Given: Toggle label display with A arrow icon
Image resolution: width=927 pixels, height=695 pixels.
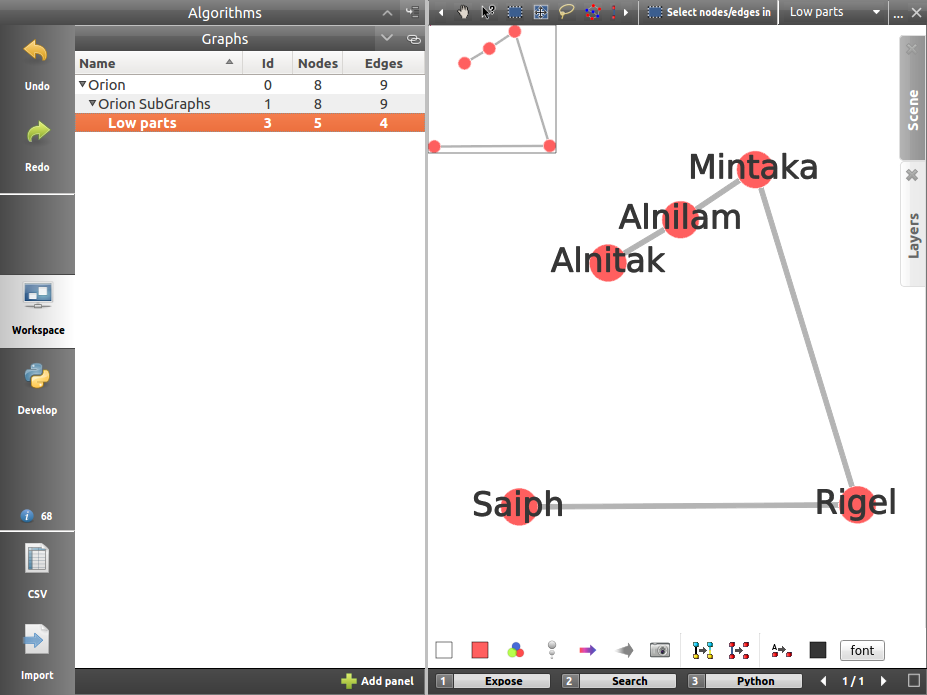Looking at the screenshot, I should pos(781,650).
